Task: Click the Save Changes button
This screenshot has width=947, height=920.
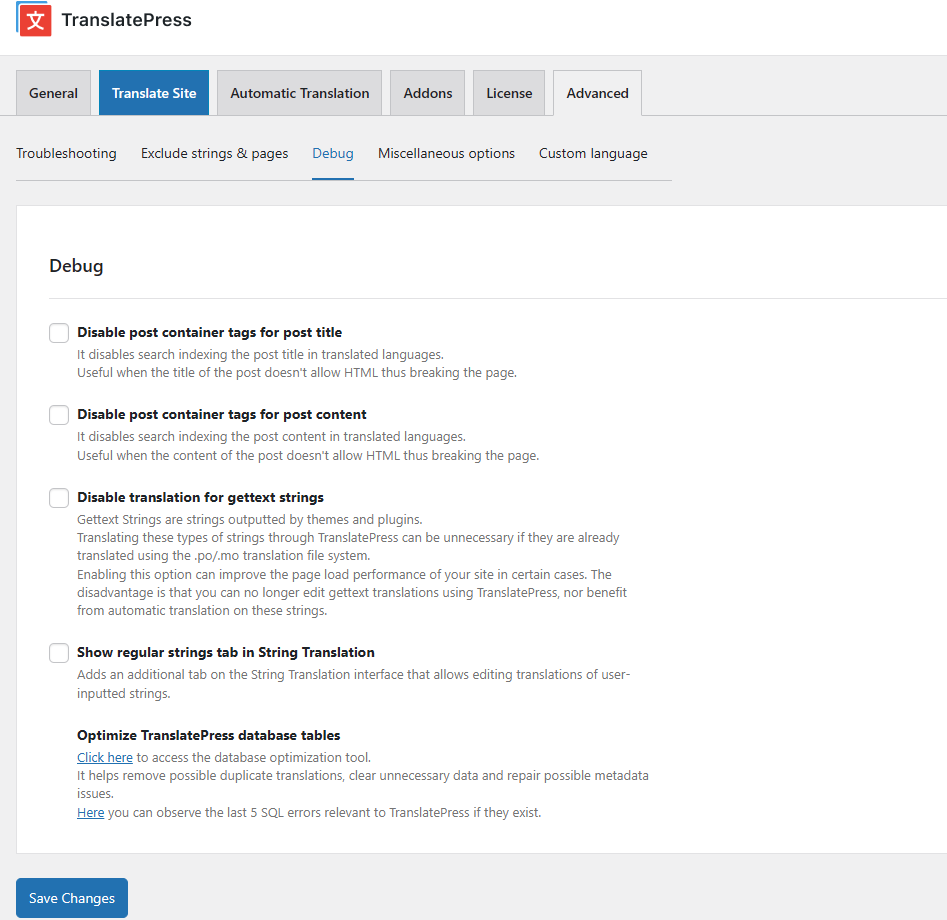Action: 72,898
